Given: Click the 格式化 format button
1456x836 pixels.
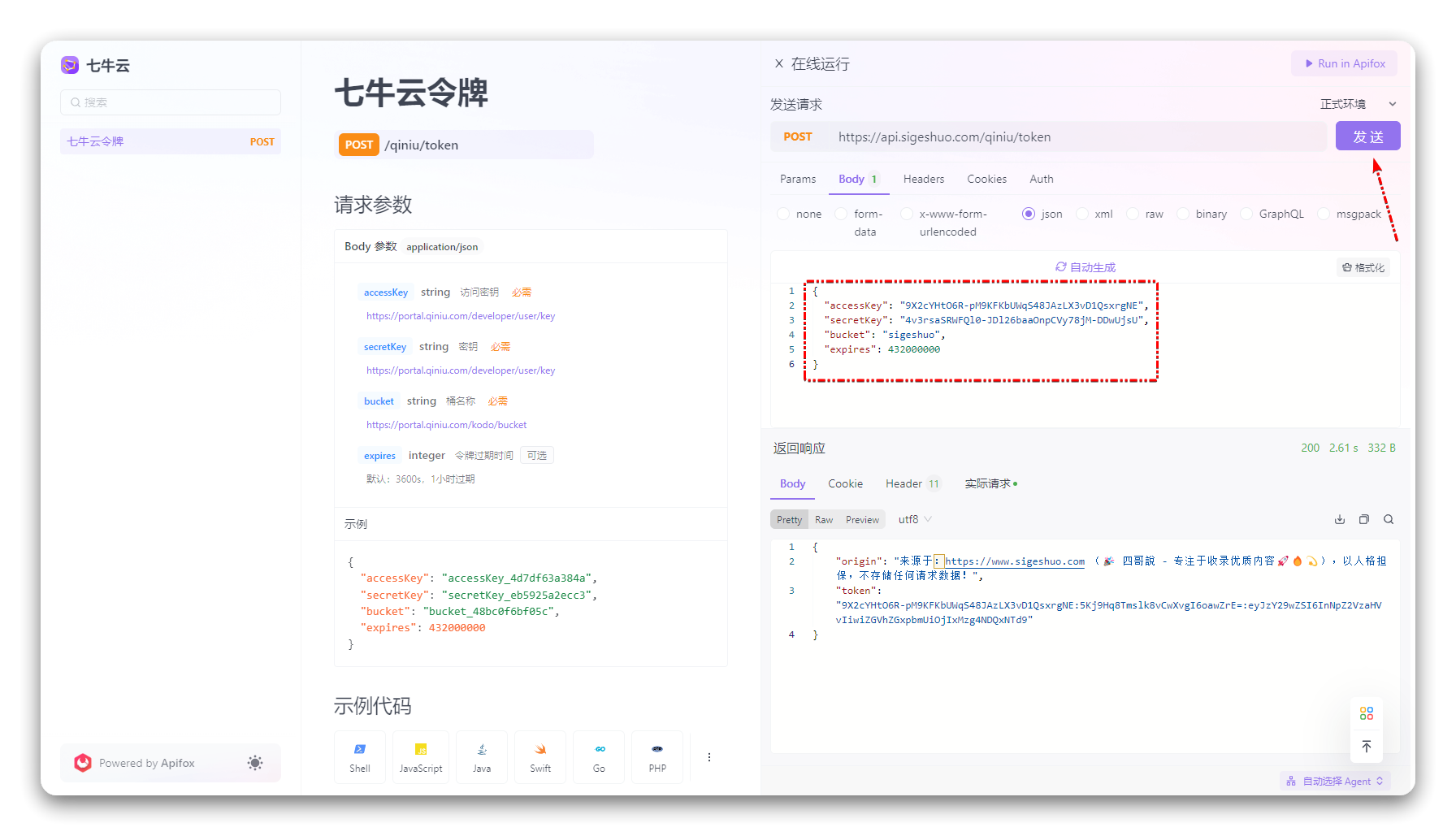Looking at the screenshot, I should [x=1363, y=267].
